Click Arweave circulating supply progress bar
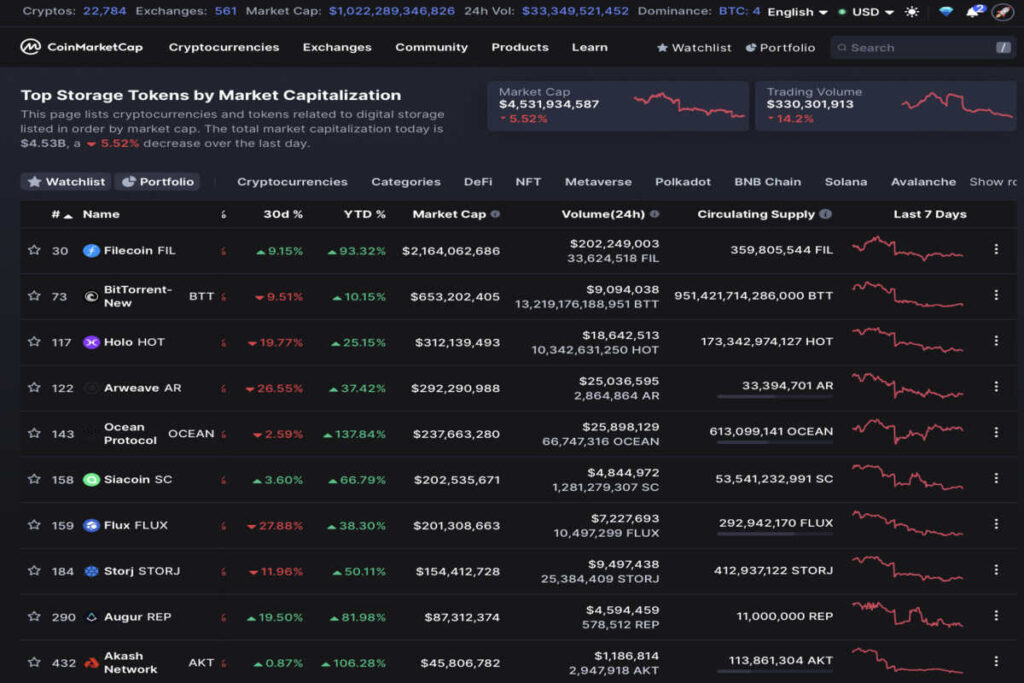1024x683 pixels. tap(775, 396)
